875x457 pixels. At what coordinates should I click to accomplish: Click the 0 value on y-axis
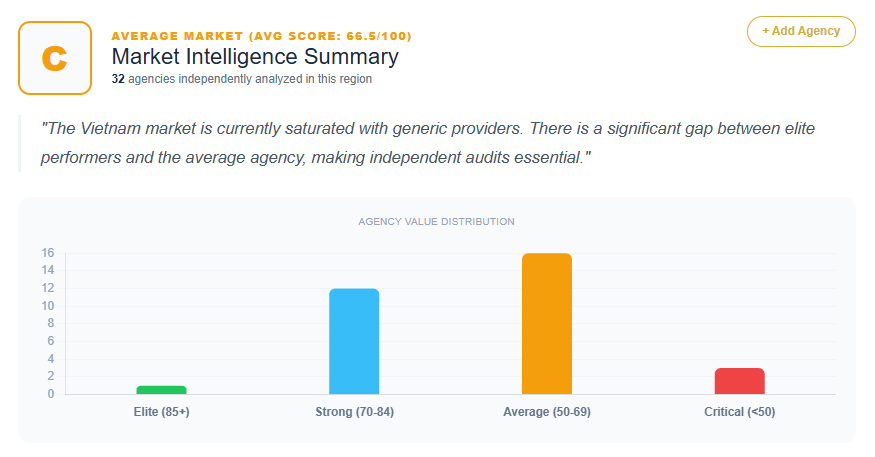point(50,394)
